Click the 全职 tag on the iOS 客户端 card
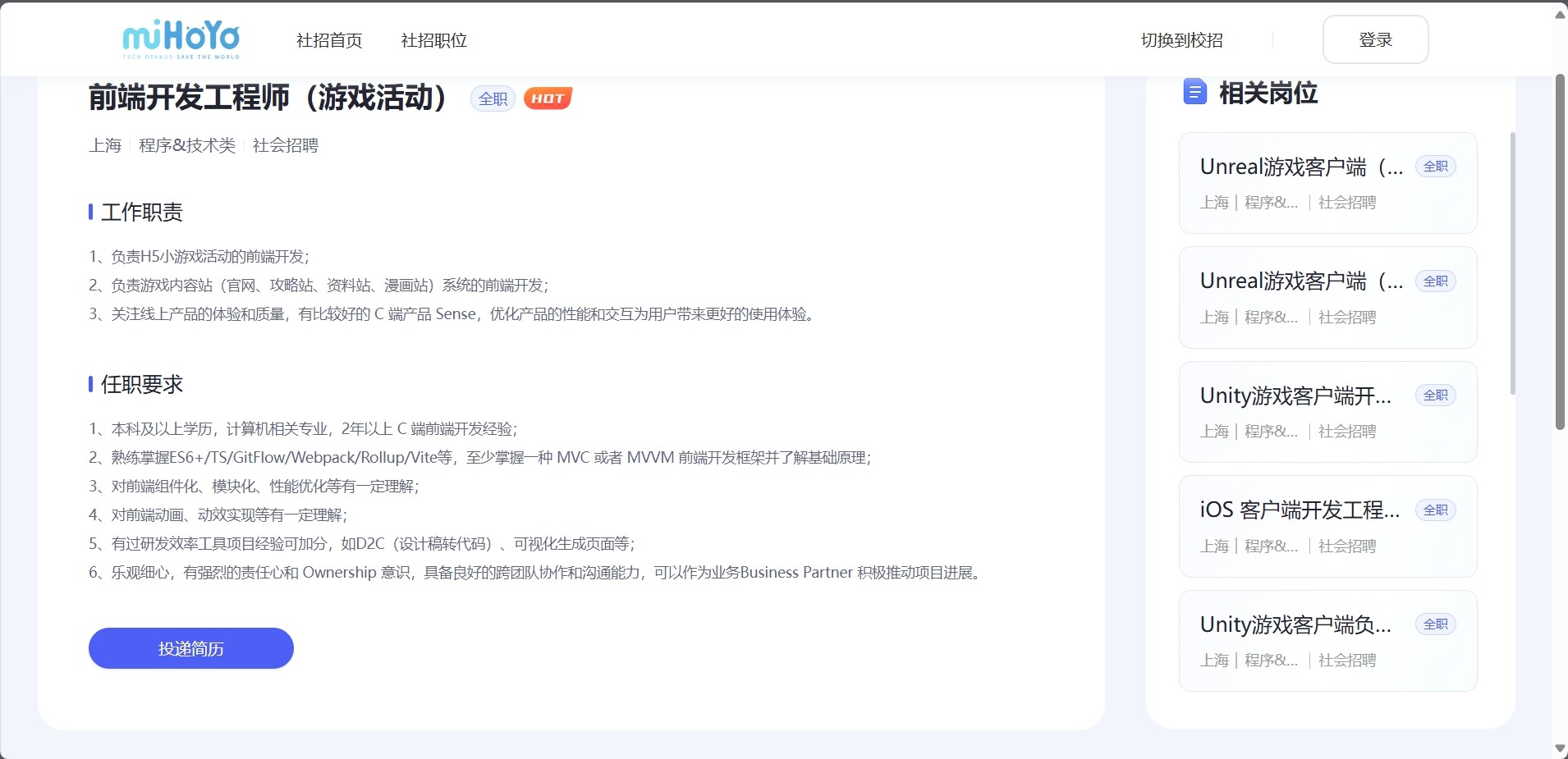1568x759 pixels. (x=1435, y=510)
